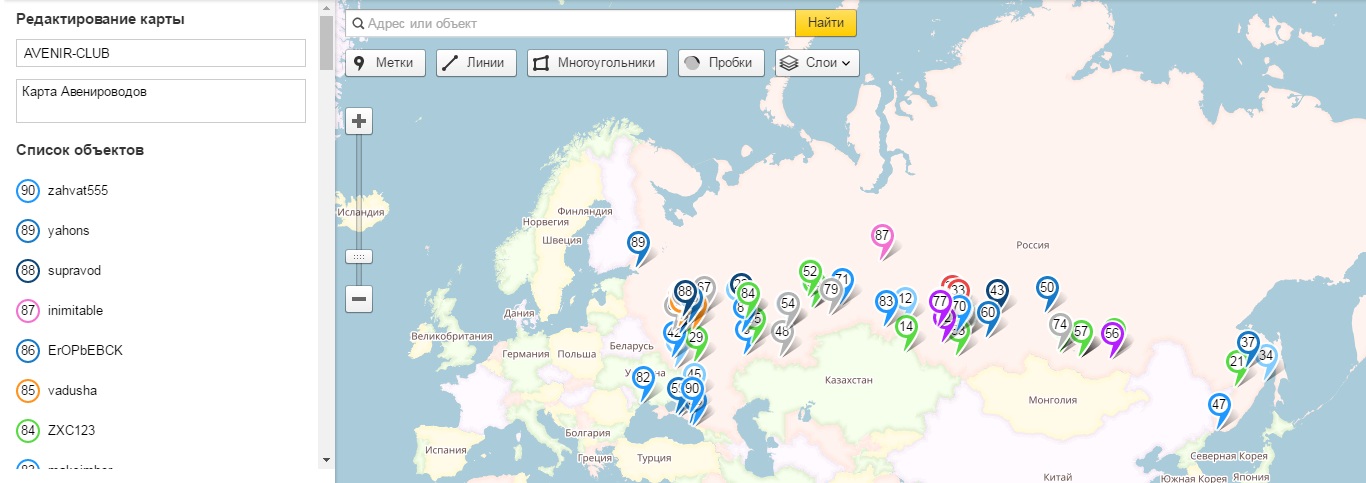This screenshot has height=483, width=1366.
Task: Select green marker 52 on map
Action: click(810, 271)
